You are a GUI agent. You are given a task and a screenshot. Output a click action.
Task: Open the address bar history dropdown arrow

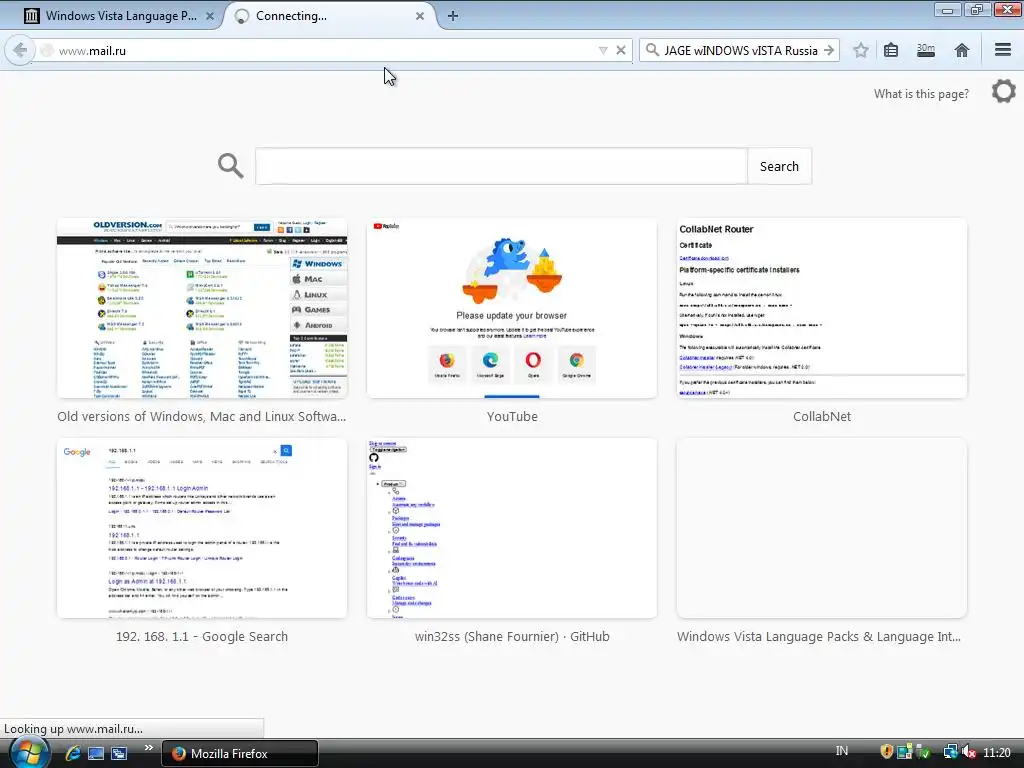[603, 50]
